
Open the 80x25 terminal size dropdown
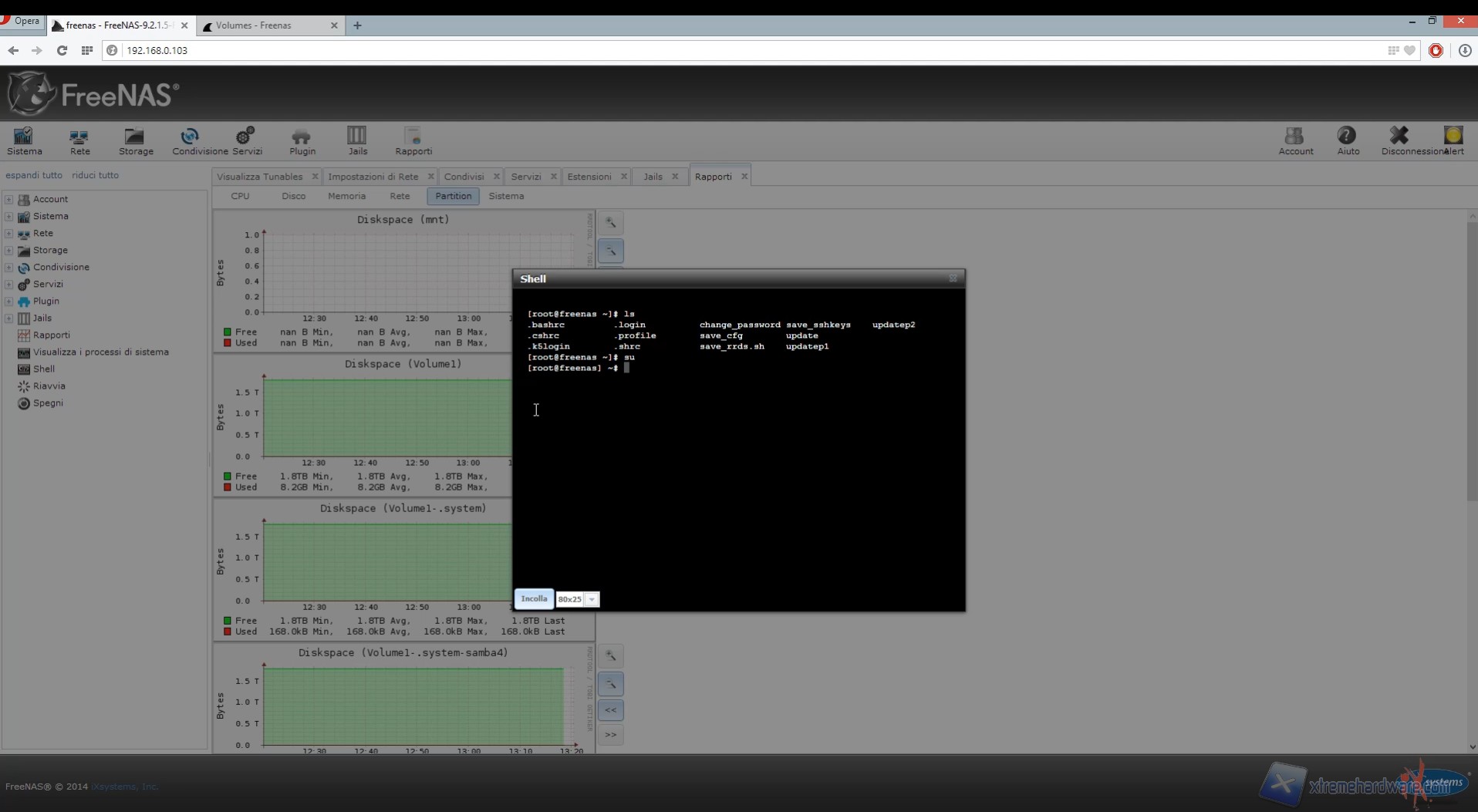[x=592, y=599]
